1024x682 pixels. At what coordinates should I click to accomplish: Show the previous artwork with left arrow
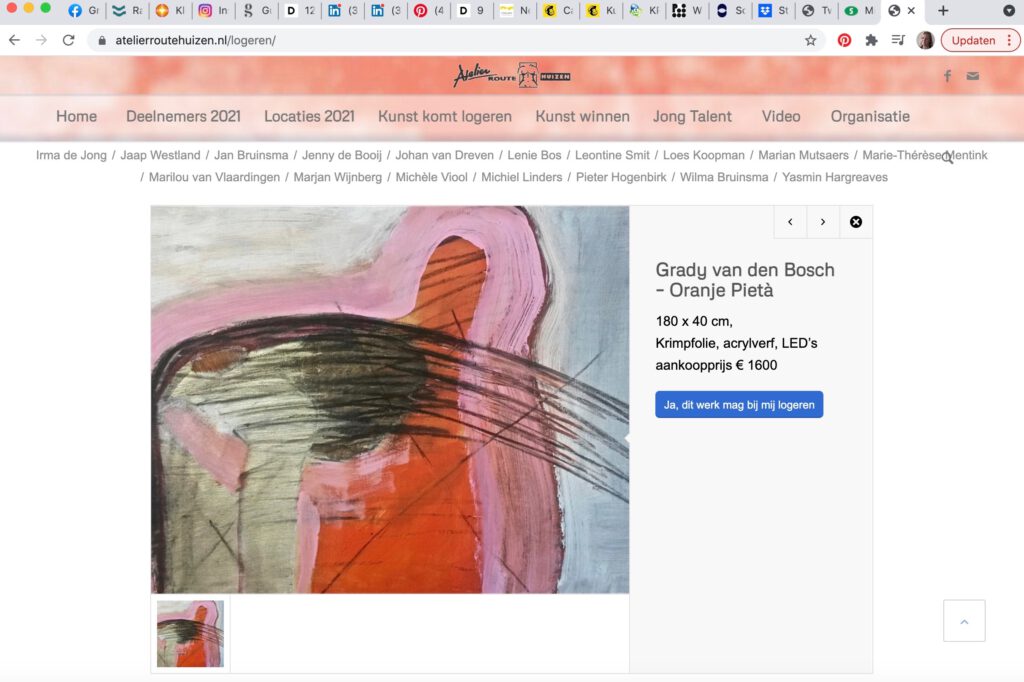(790, 222)
